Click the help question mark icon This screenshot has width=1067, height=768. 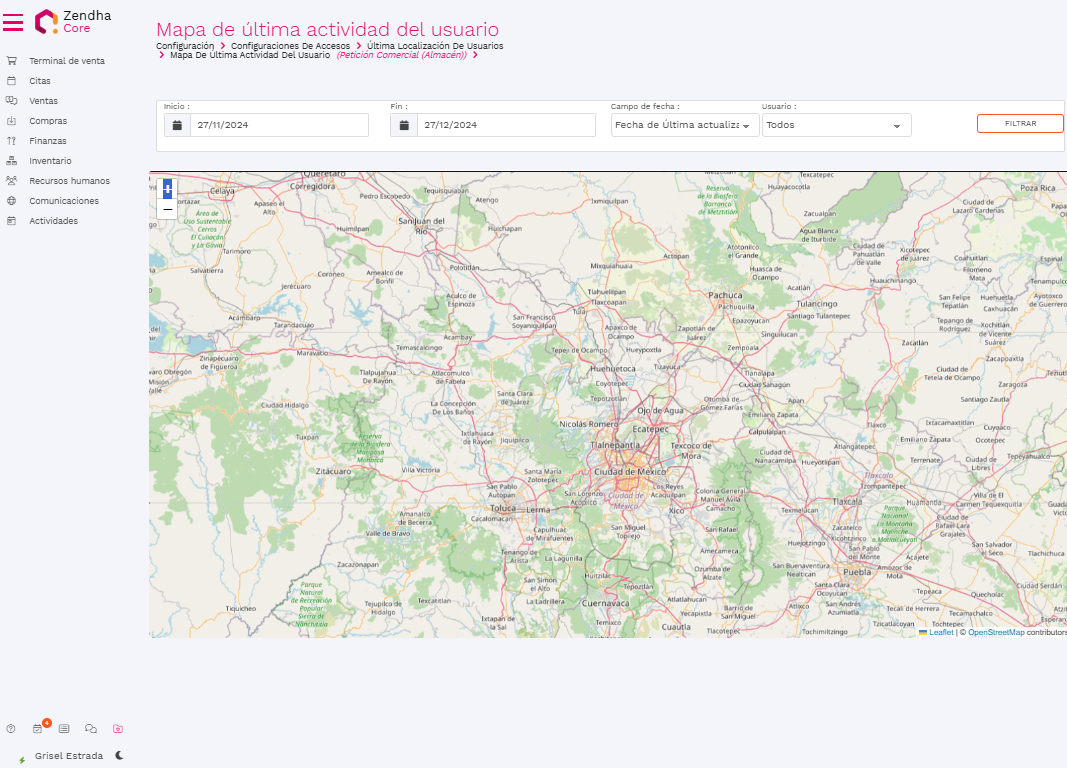(x=11, y=729)
